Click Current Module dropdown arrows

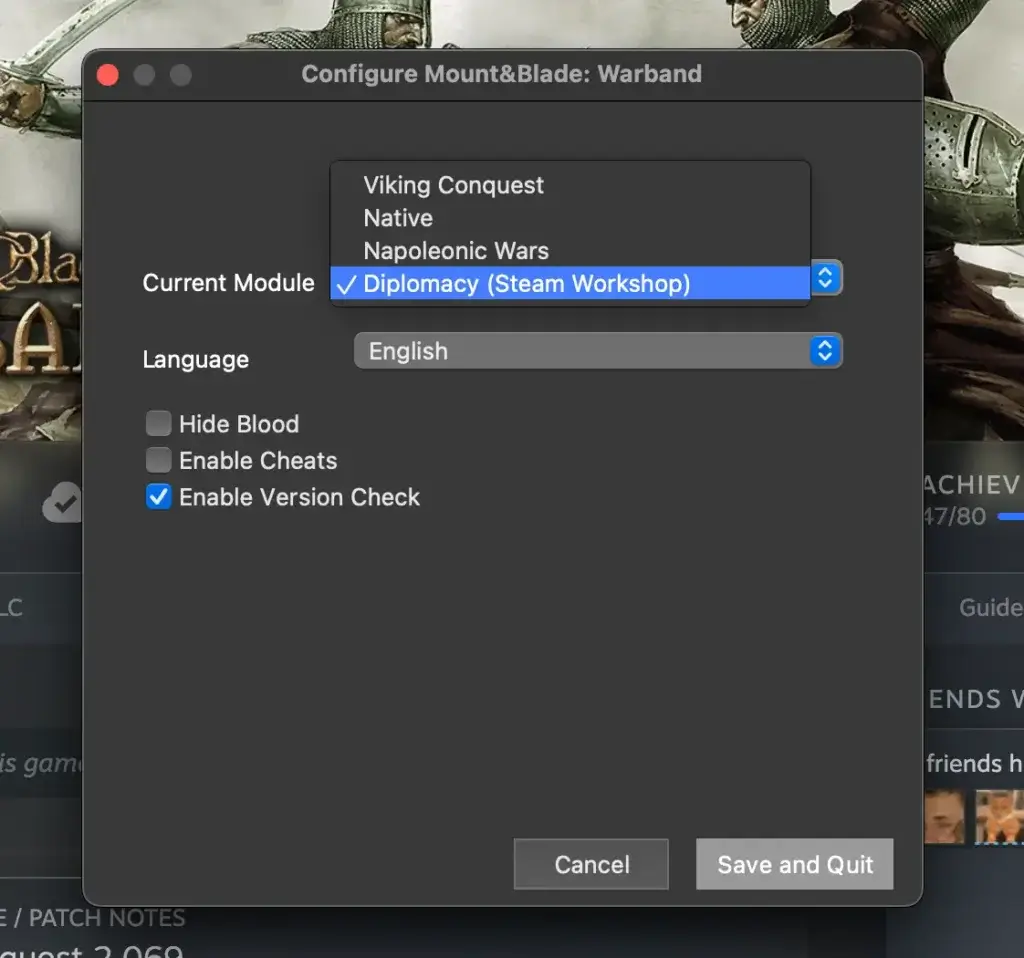825,278
